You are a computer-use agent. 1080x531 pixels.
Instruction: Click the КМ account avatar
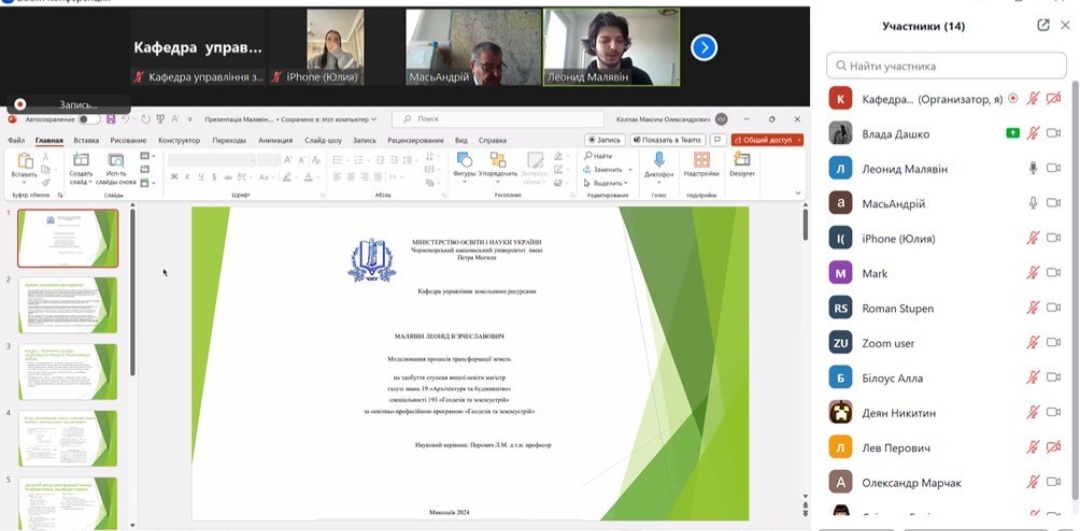(x=721, y=119)
